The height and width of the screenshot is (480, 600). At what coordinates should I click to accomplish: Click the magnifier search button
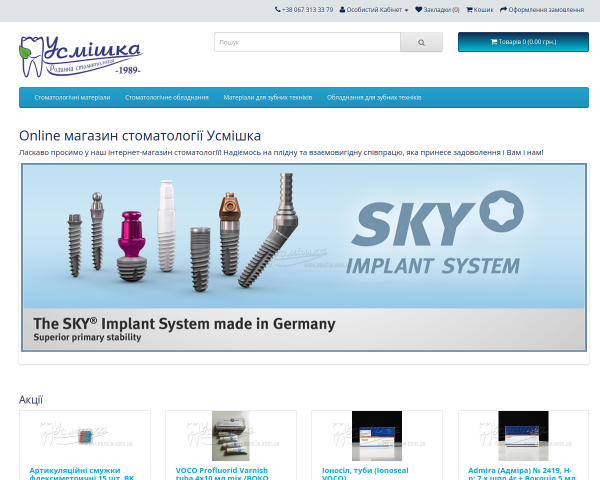(421, 42)
